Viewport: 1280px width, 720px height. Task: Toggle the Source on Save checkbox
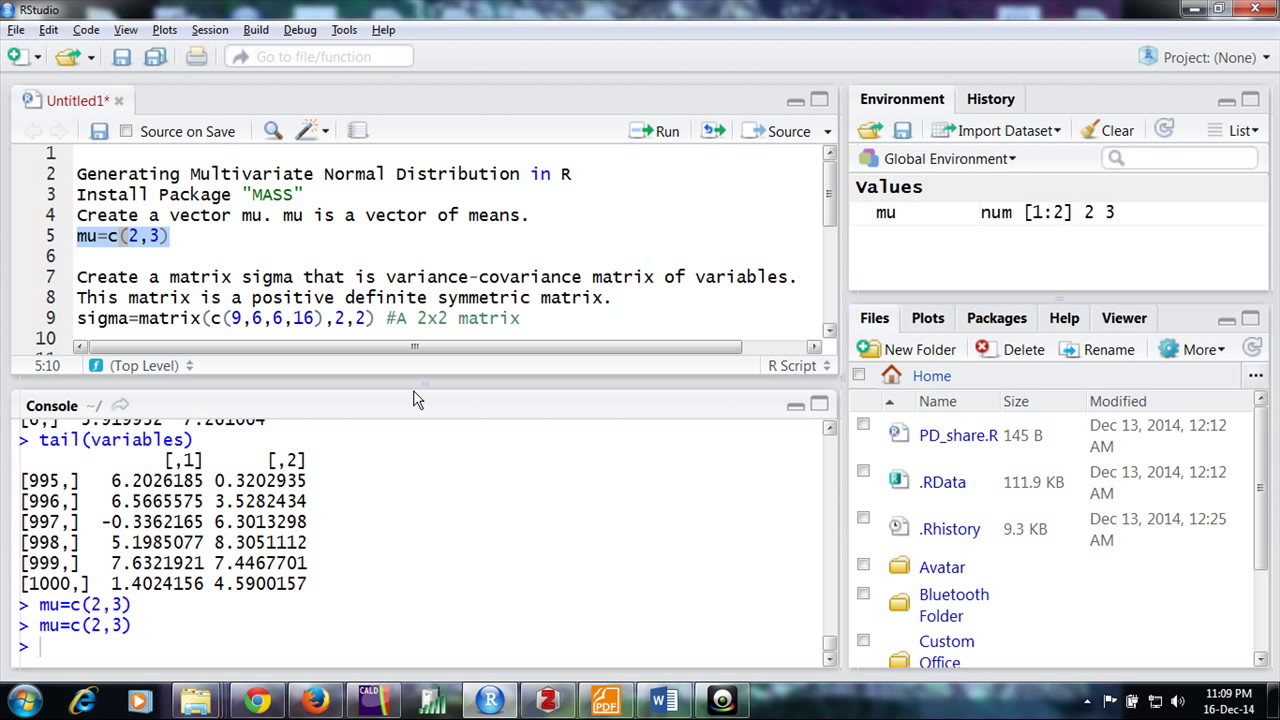[126, 131]
